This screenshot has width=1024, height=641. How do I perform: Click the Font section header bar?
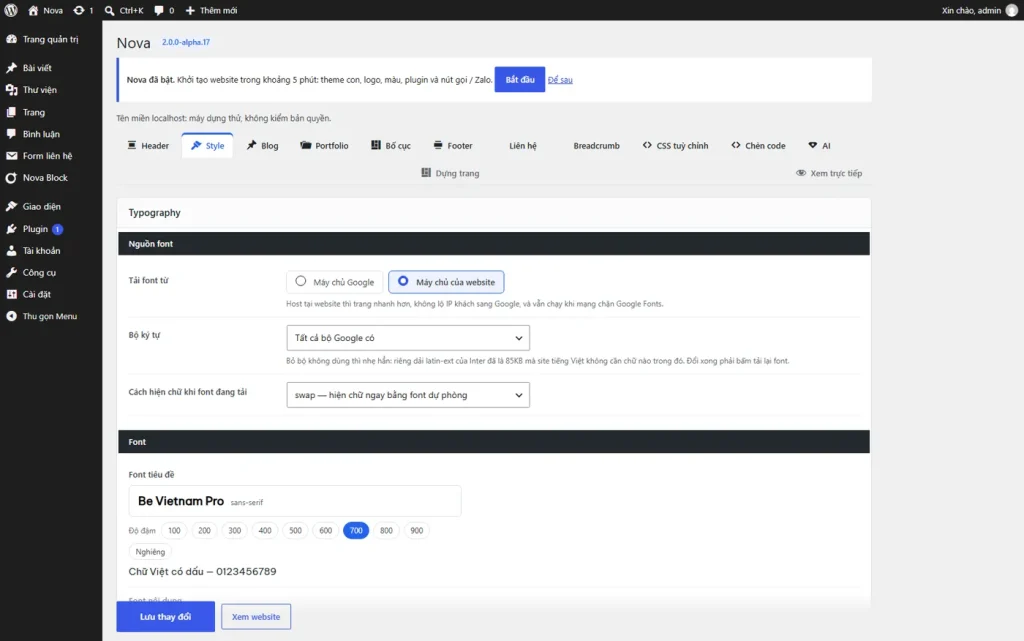(494, 442)
